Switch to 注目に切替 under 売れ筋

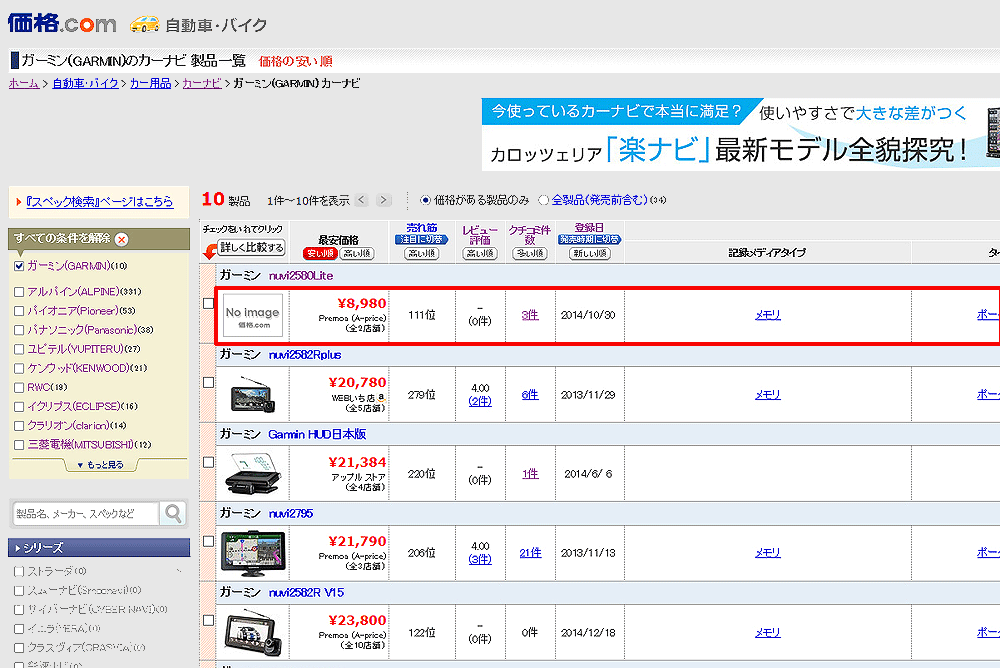pyautogui.click(x=422, y=239)
